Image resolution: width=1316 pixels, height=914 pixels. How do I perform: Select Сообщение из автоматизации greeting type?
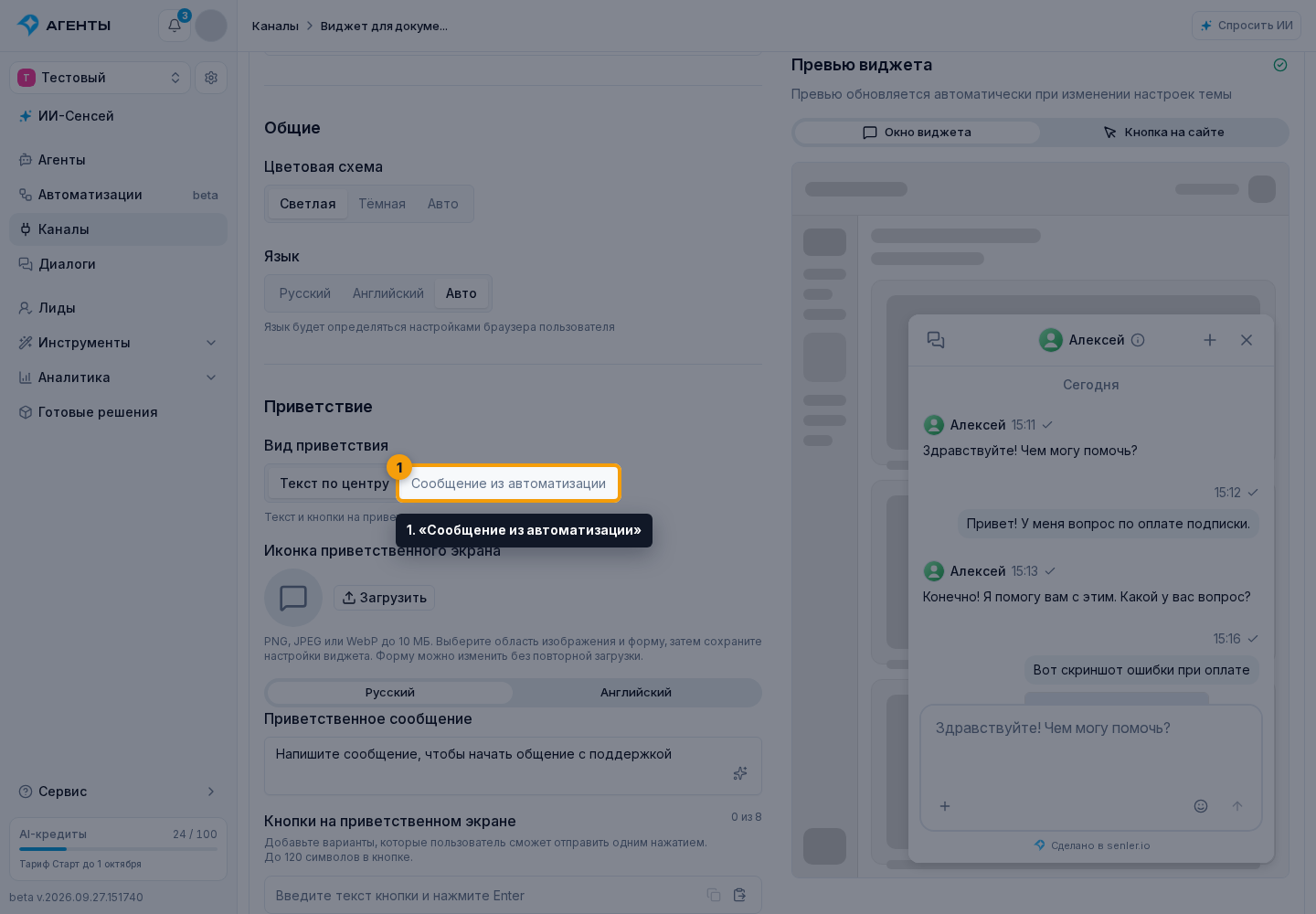[x=508, y=484]
